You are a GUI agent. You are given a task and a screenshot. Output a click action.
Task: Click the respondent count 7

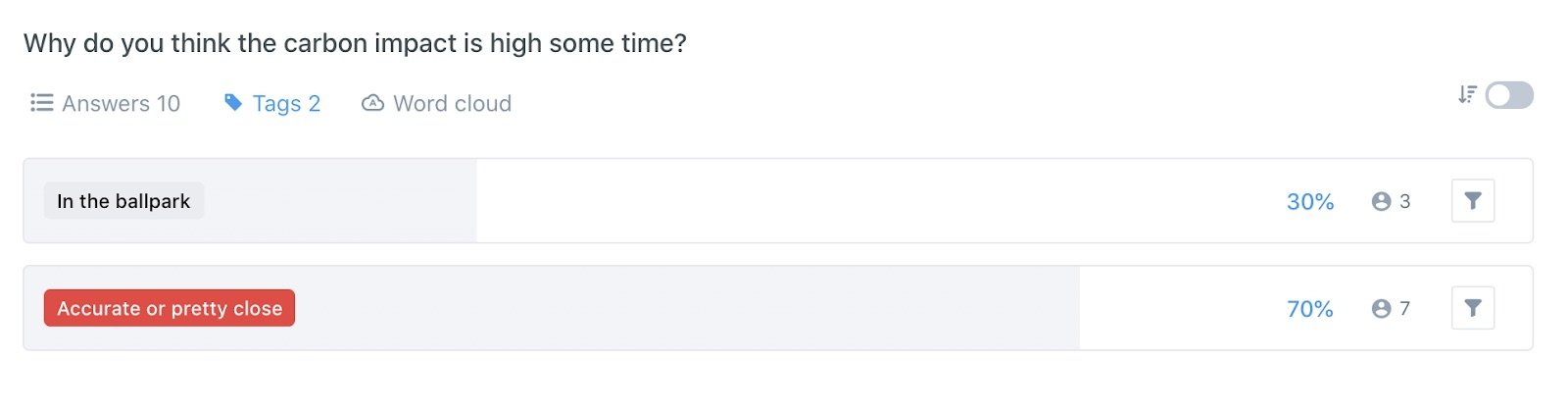tap(1404, 309)
